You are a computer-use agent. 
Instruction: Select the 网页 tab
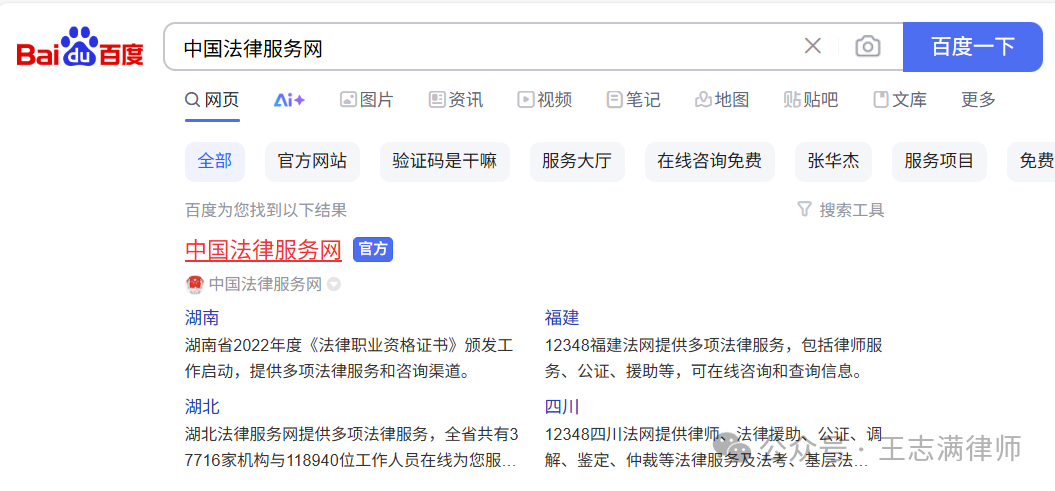click(x=212, y=100)
